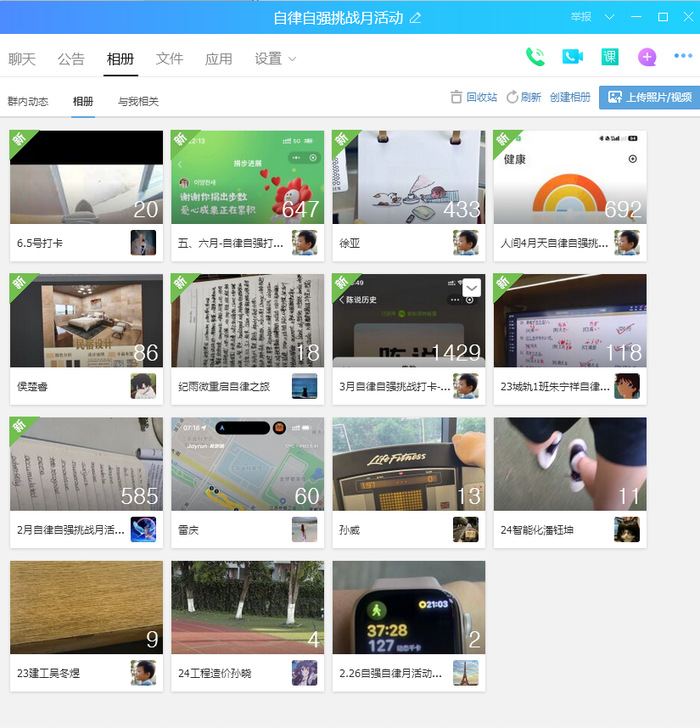Viewport: 700px width, 728px height.
Task: Switch to the 聊天 tab
Action: tap(22, 59)
